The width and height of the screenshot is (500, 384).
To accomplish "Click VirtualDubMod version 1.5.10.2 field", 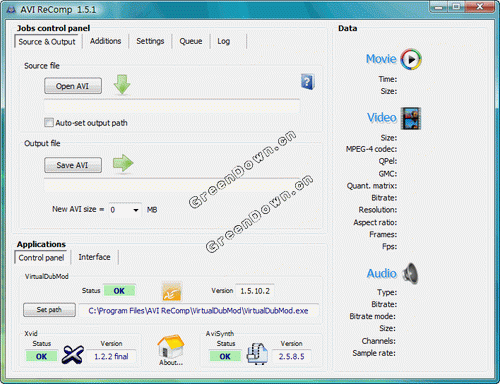I will point(255,291).
